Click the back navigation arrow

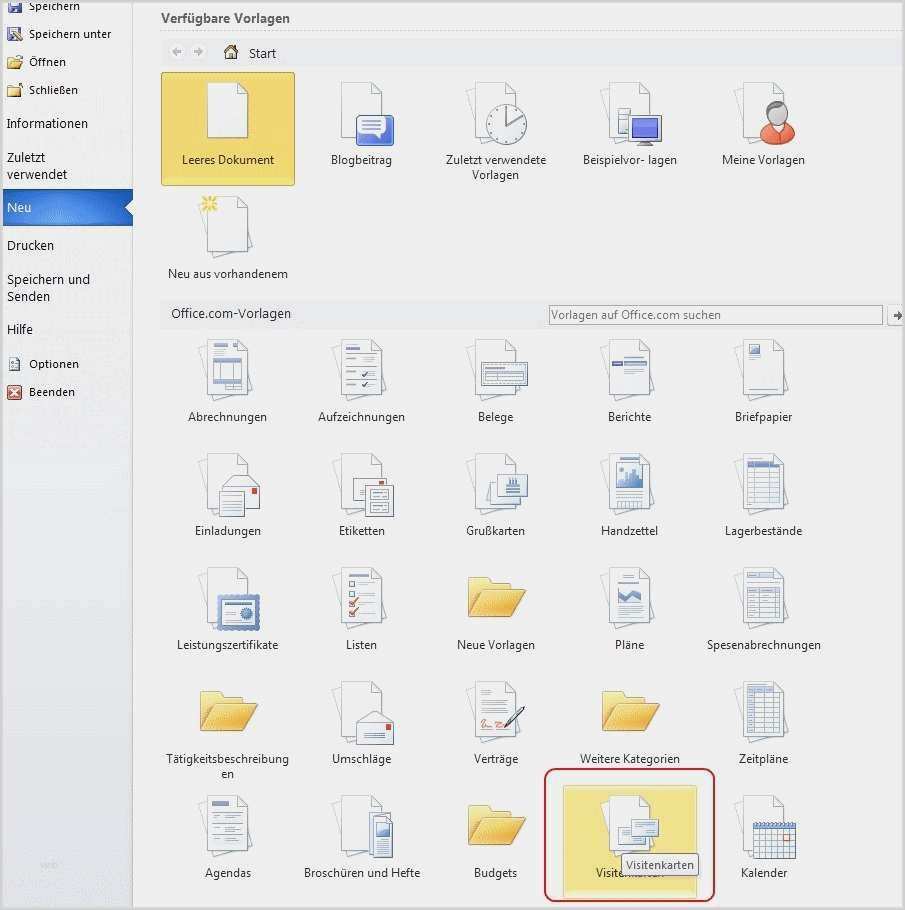[176, 52]
